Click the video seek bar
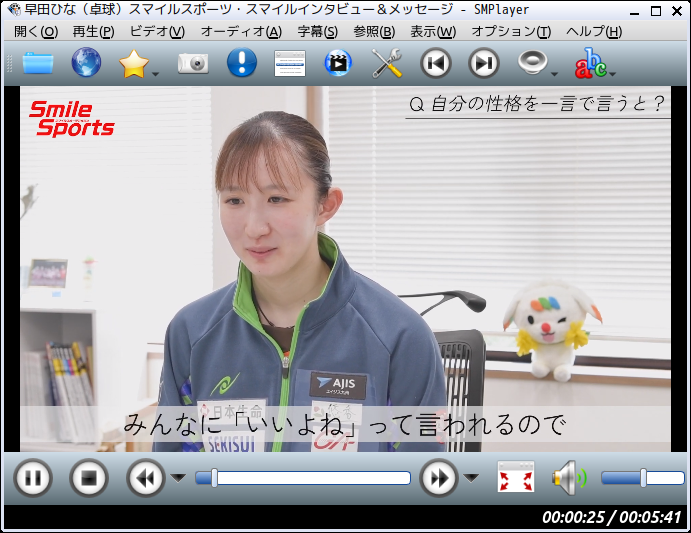 point(303,478)
